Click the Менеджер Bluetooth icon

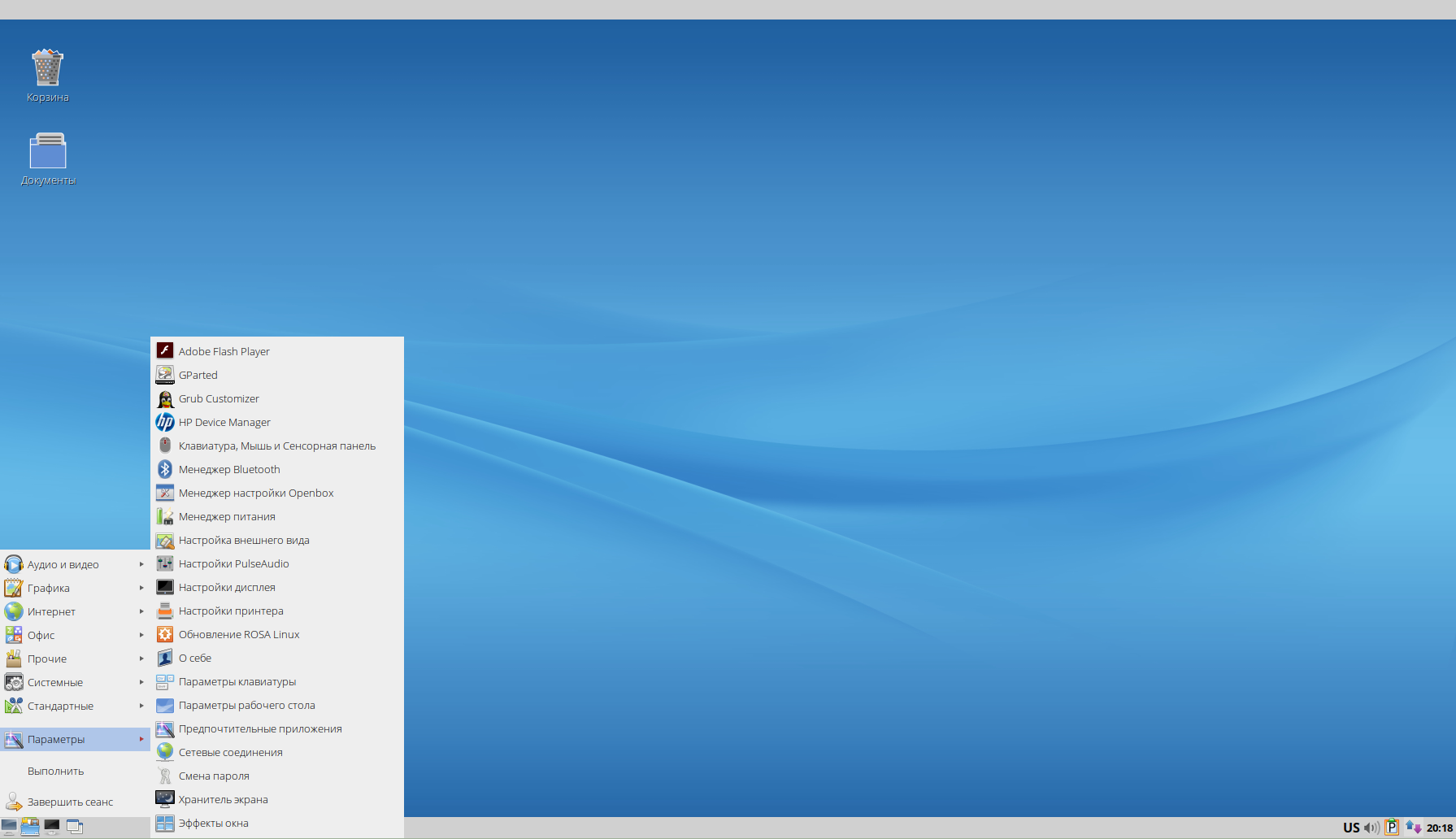pyautogui.click(x=165, y=469)
